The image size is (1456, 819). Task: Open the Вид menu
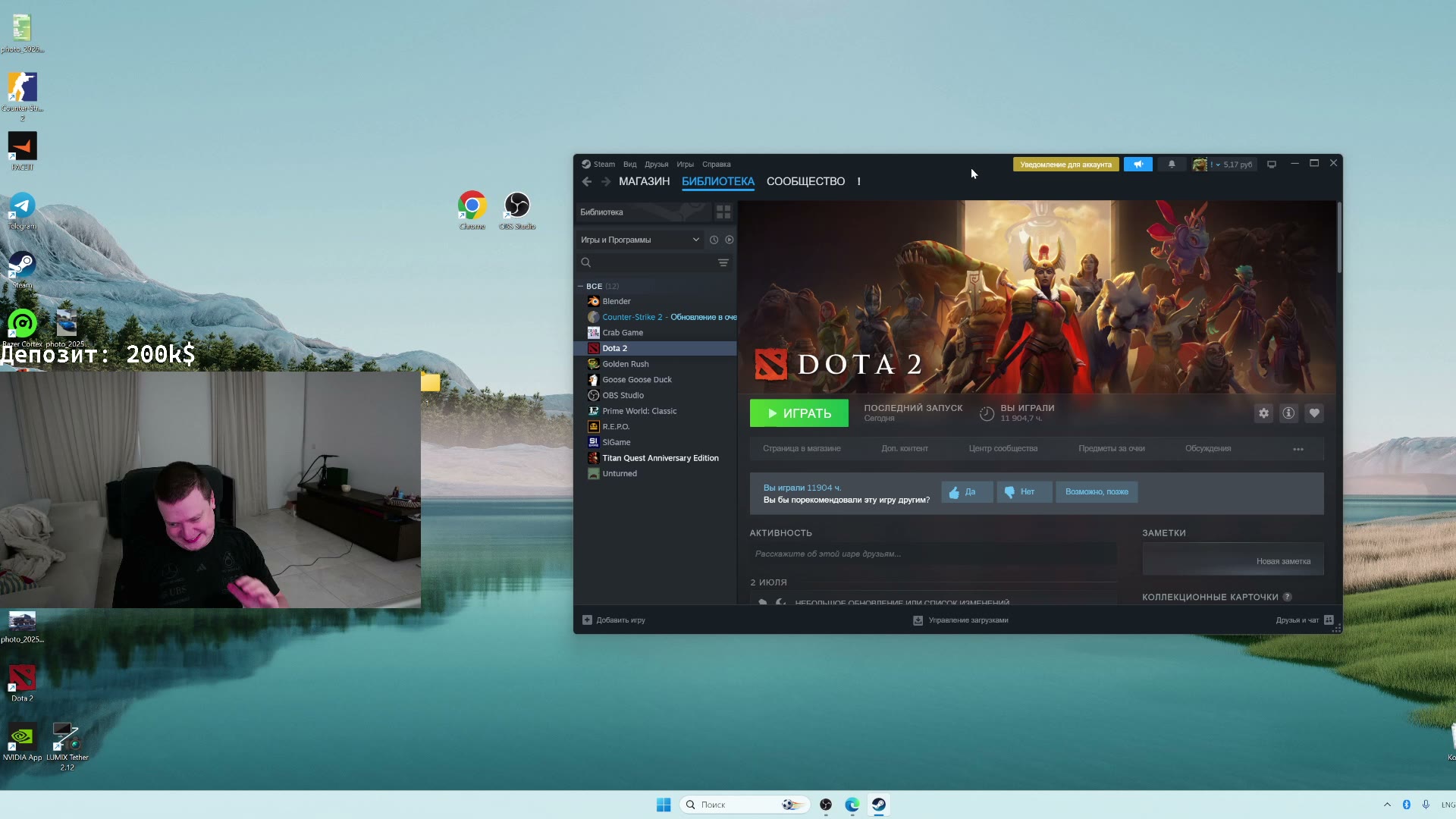[630, 165]
